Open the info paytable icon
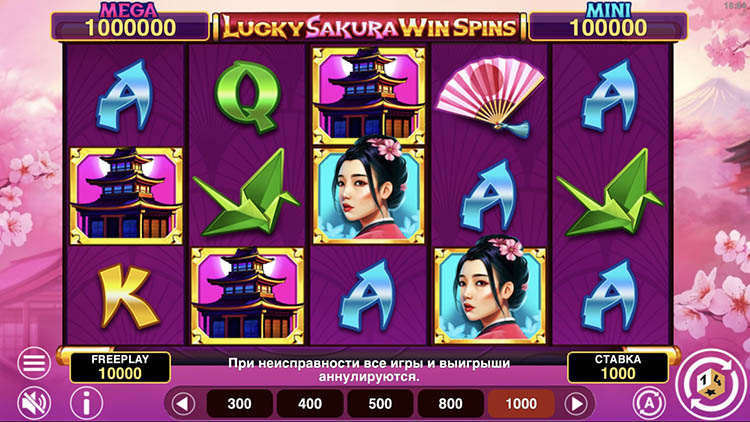The width and height of the screenshot is (750, 422). (x=87, y=403)
